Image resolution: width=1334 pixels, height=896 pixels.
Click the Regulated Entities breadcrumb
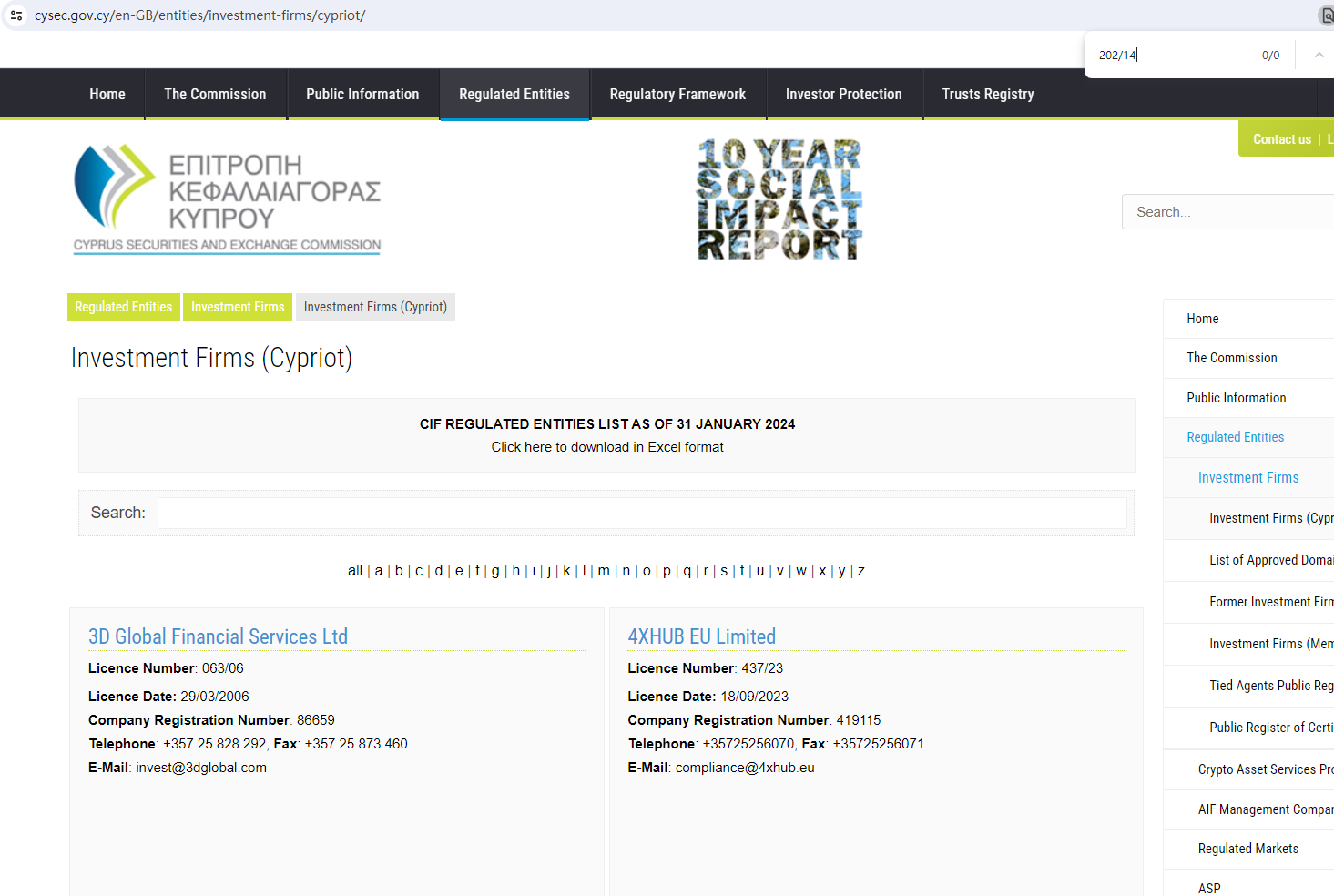point(124,307)
